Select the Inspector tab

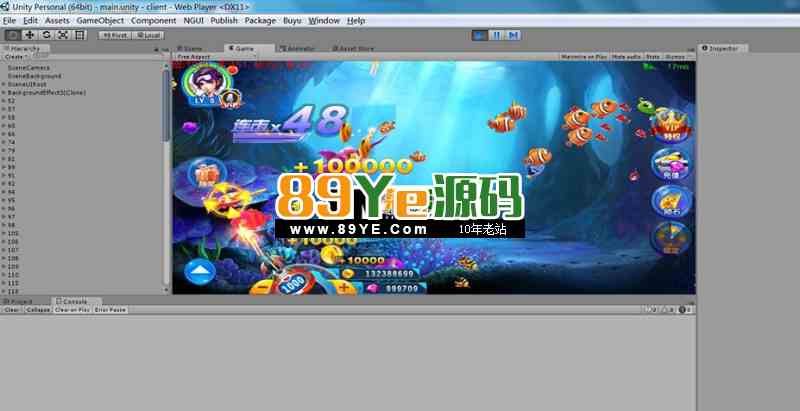[x=722, y=48]
